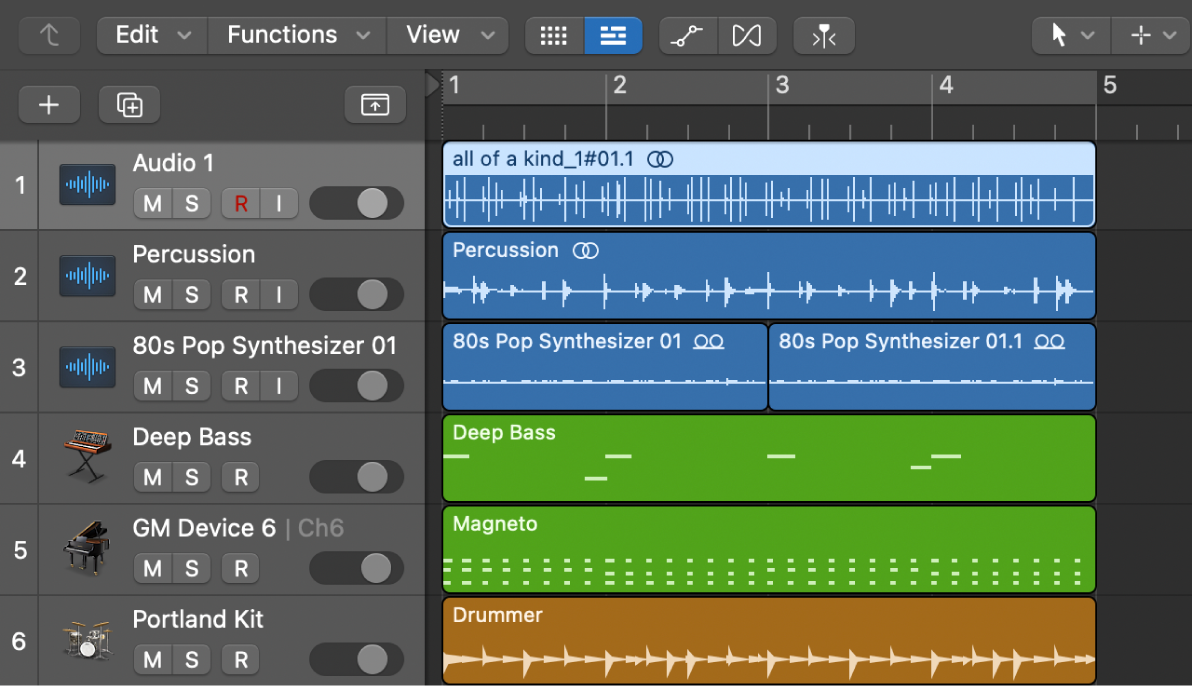Click the duplicate track icon

129,104
